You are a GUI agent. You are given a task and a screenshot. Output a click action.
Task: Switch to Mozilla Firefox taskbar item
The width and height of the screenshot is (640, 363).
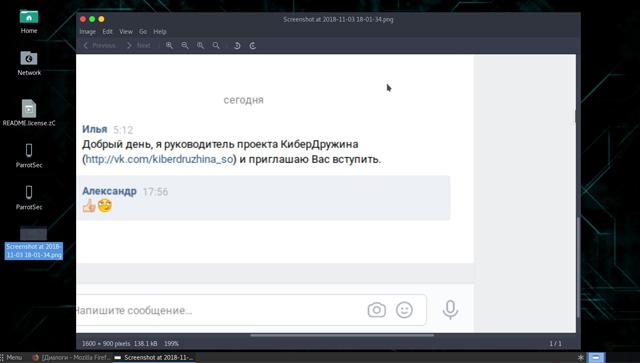pos(71,357)
